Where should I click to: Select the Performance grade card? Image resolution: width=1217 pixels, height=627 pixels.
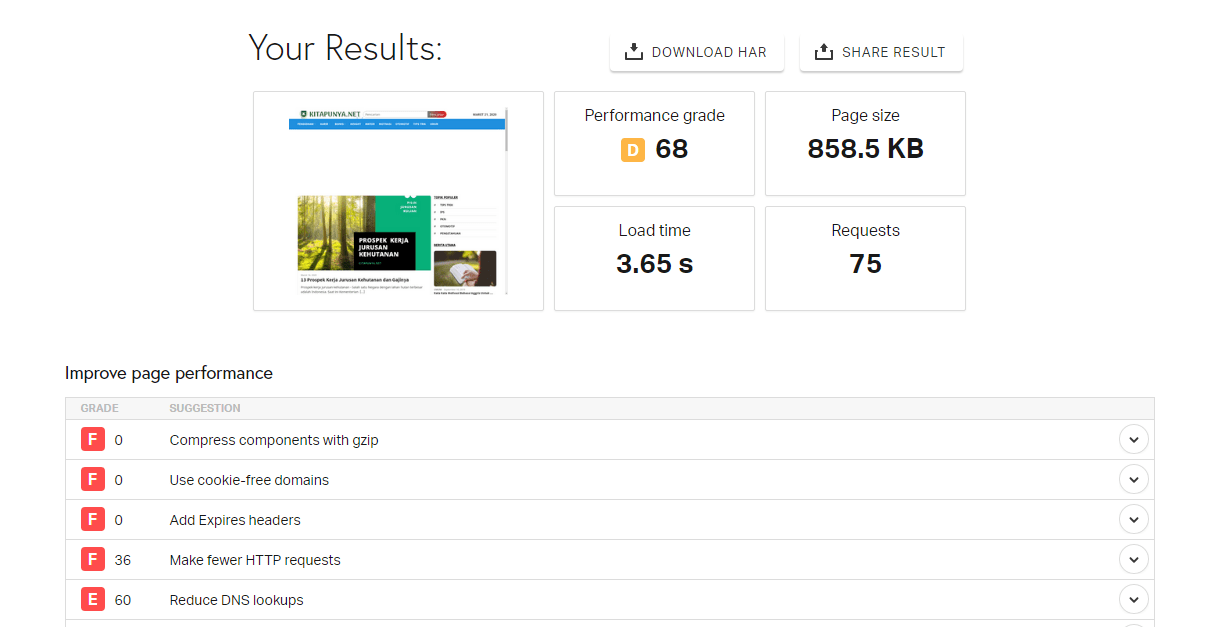pyautogui.click(x=654, y=143)
